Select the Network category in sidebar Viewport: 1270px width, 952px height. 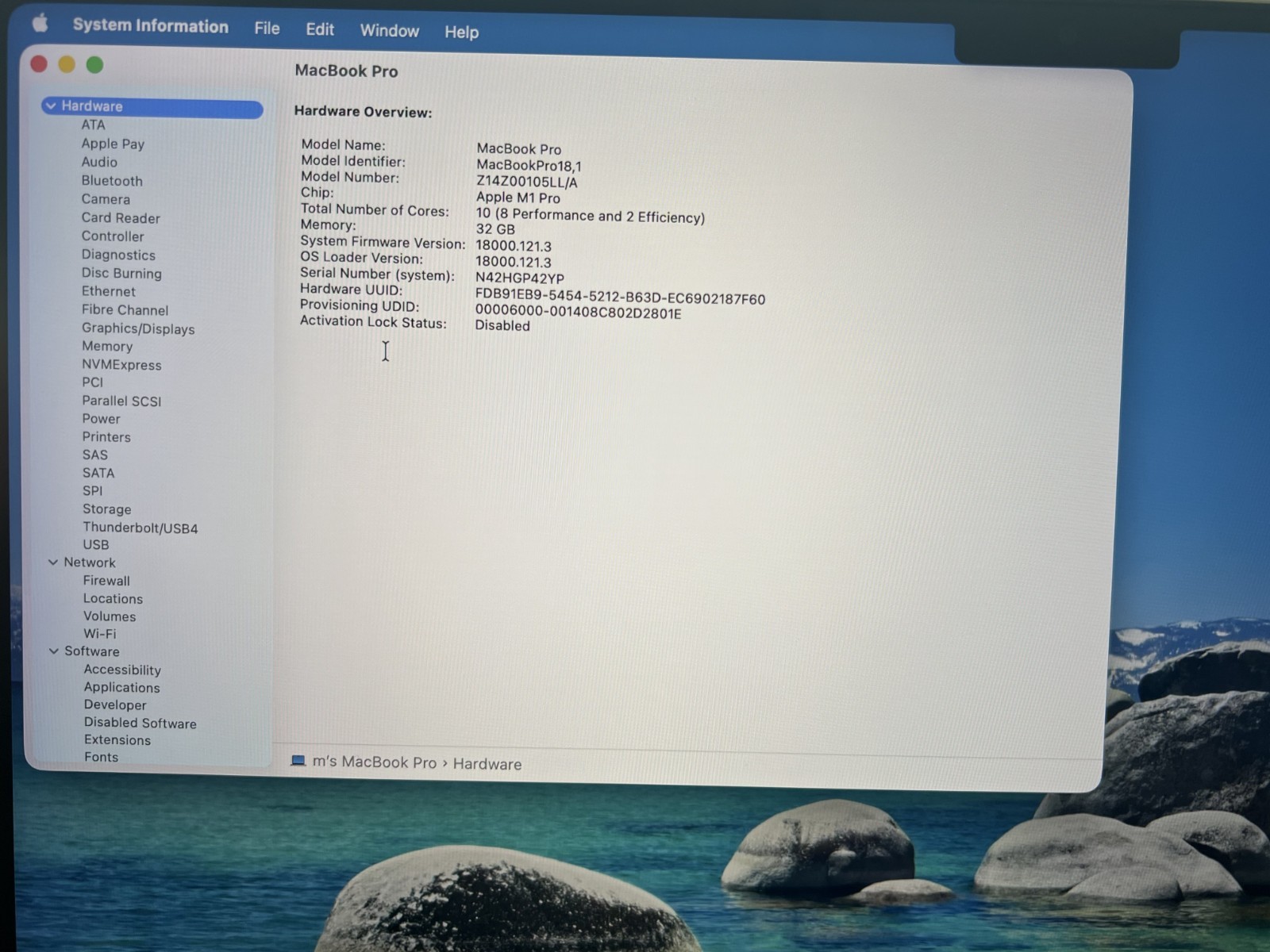[90, 562]
